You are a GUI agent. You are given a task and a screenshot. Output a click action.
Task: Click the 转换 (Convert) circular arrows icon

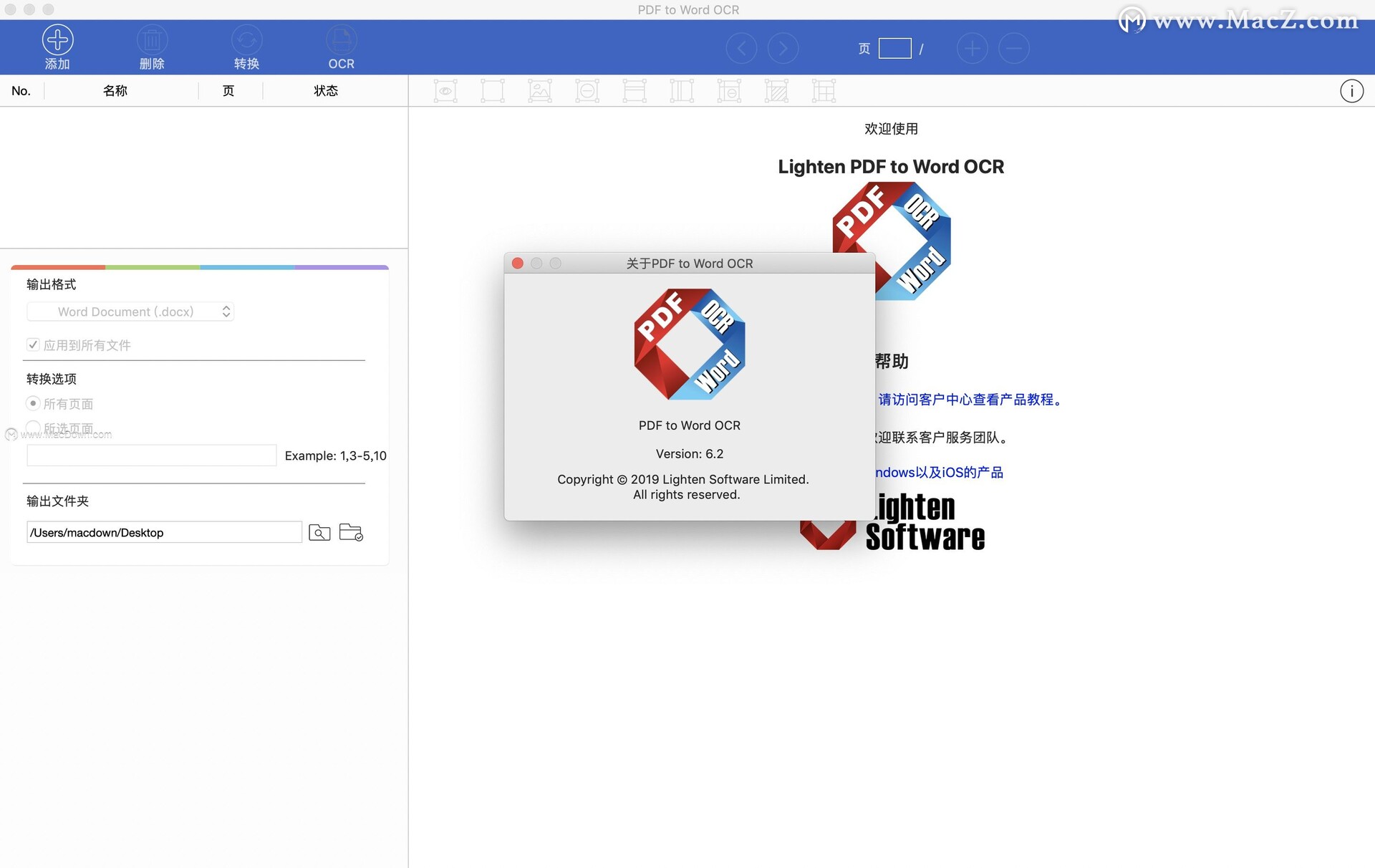click(246, 39)
